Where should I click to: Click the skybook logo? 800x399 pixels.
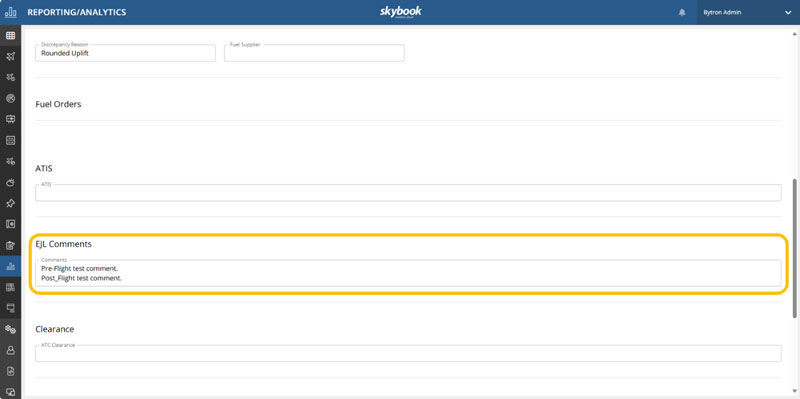pos(401,12)
